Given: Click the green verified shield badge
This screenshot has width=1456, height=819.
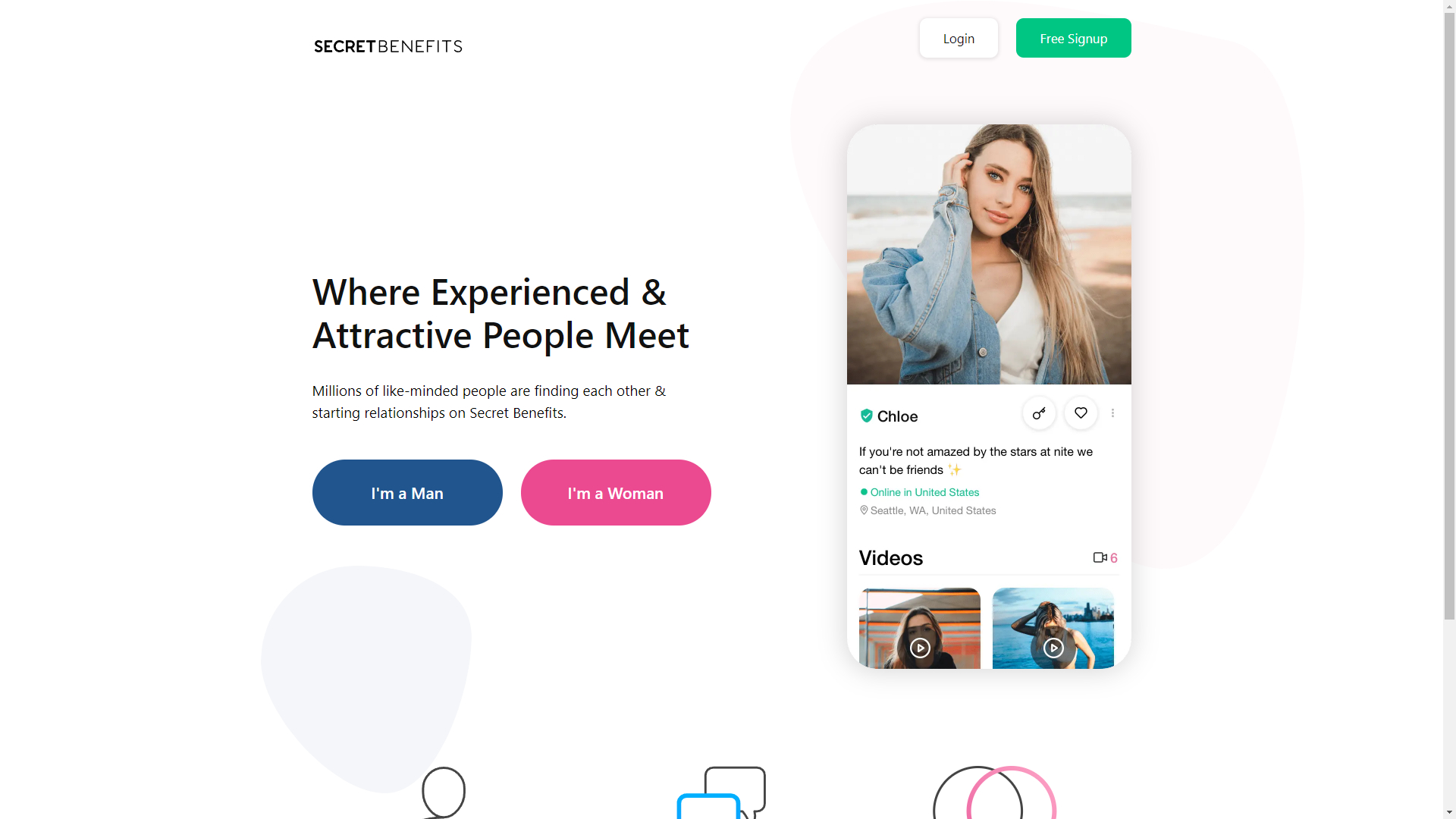Looking at the screenshot, I should tap(866, 416).
